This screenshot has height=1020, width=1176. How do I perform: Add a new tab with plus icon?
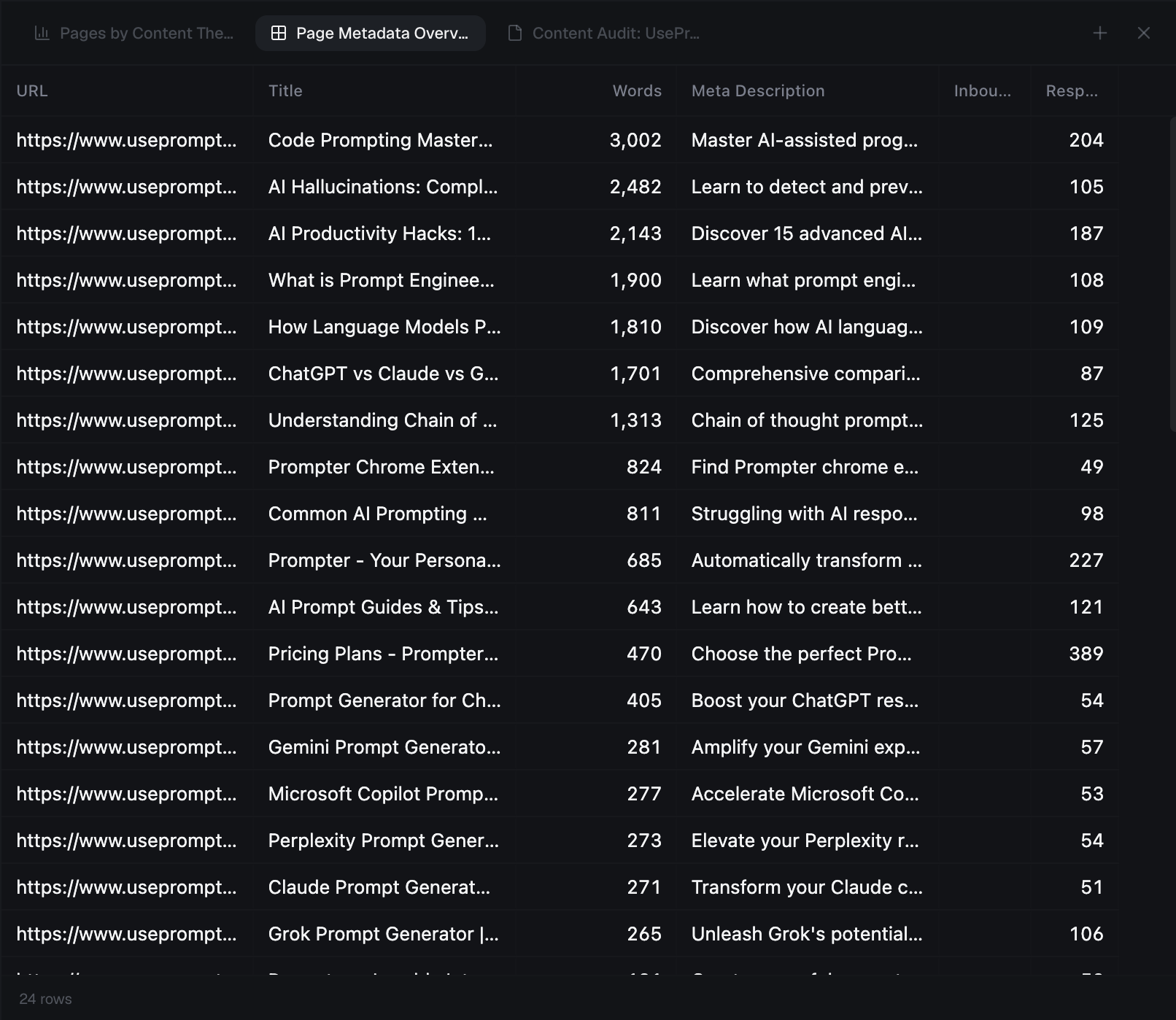1100,33
